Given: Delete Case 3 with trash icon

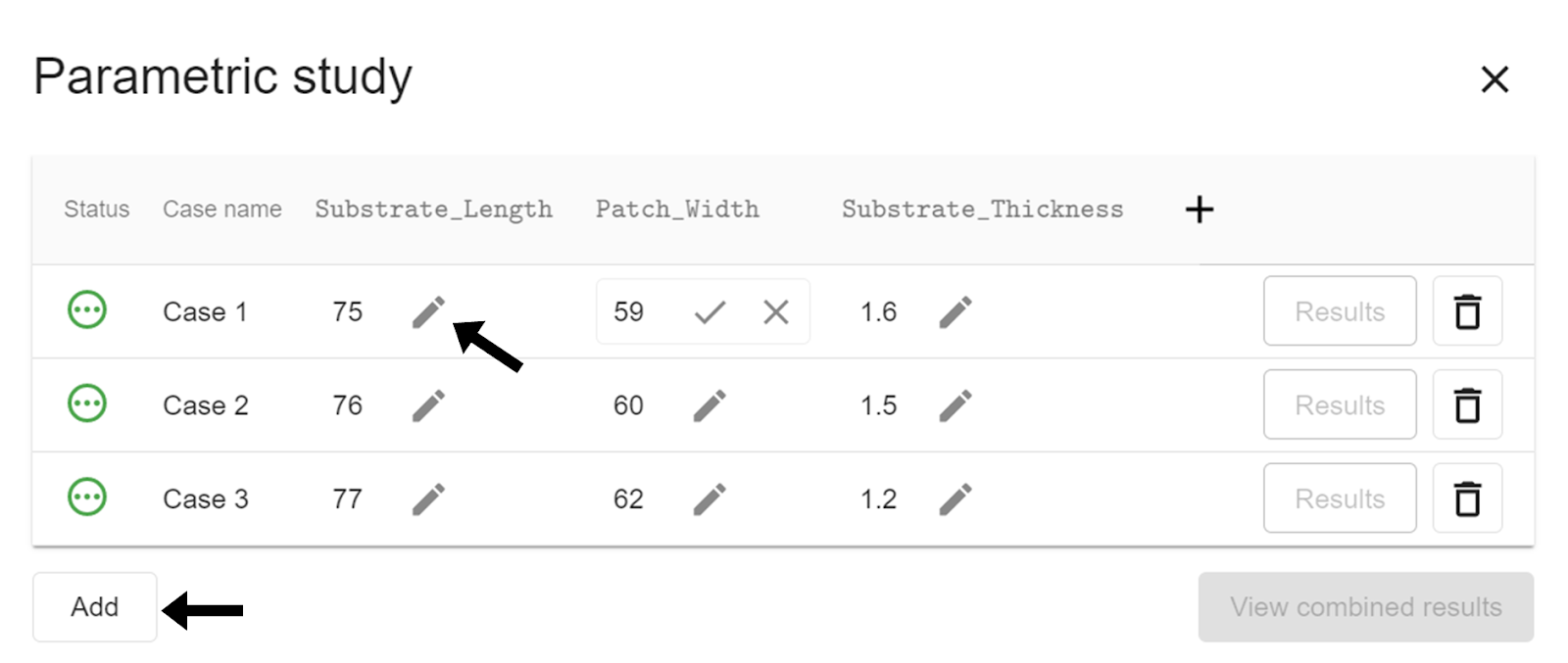Looking at the screenshot, I should (x=1467, y=498).
